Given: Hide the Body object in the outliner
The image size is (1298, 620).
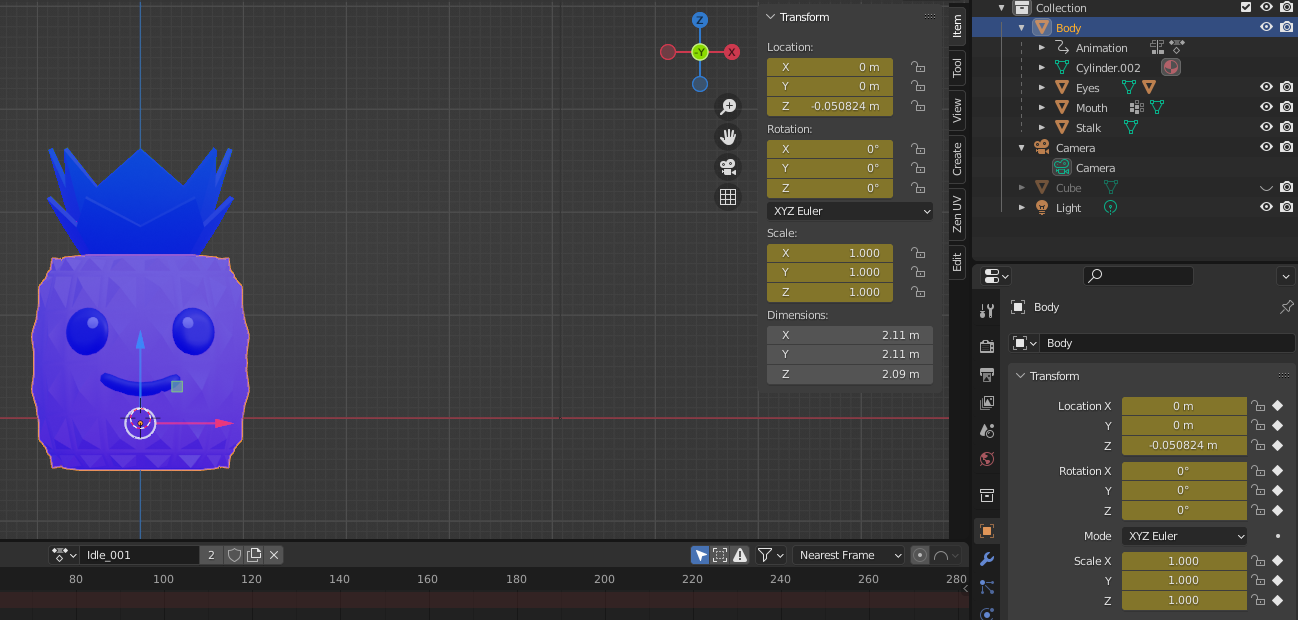Looking at the screenshot, I should (1266, 27).
